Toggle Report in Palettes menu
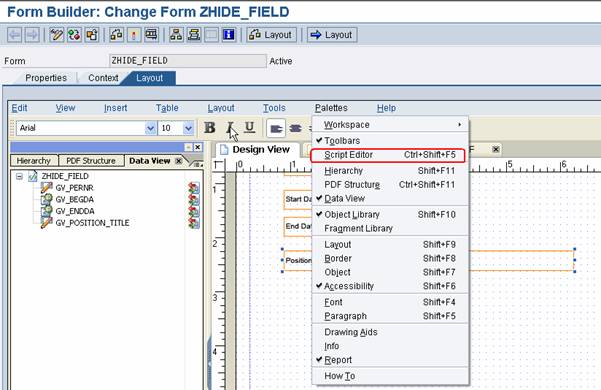 391,360
